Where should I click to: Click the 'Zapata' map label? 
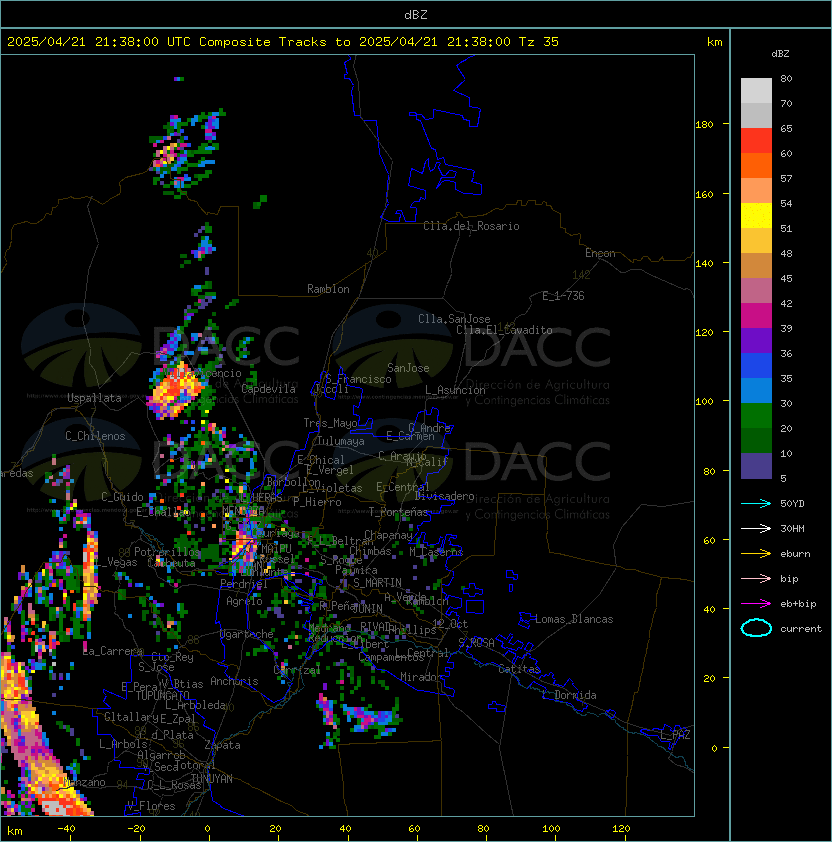tap(222, 745)
